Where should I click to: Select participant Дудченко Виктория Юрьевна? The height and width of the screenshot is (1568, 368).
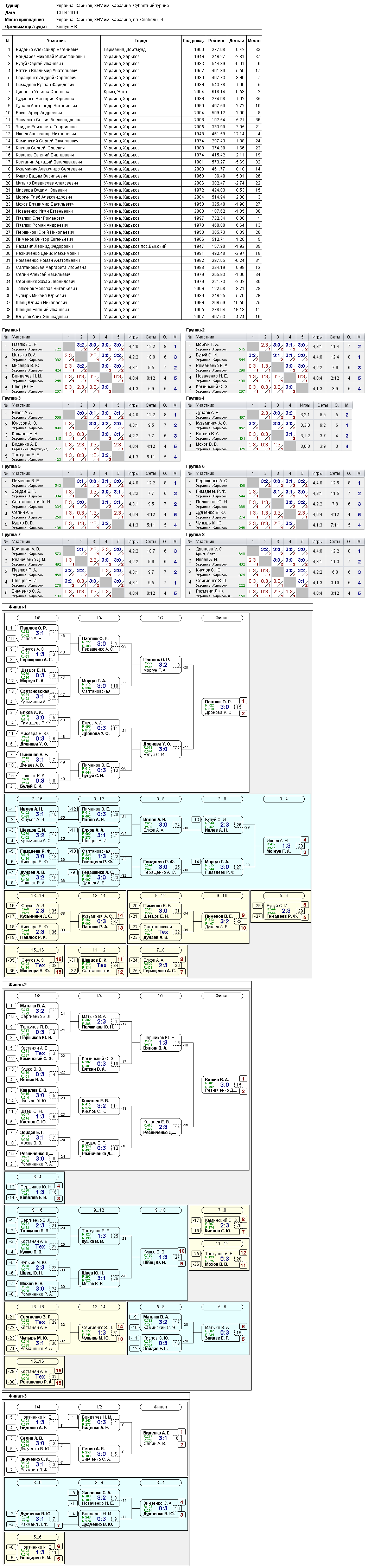pos(44,99)
